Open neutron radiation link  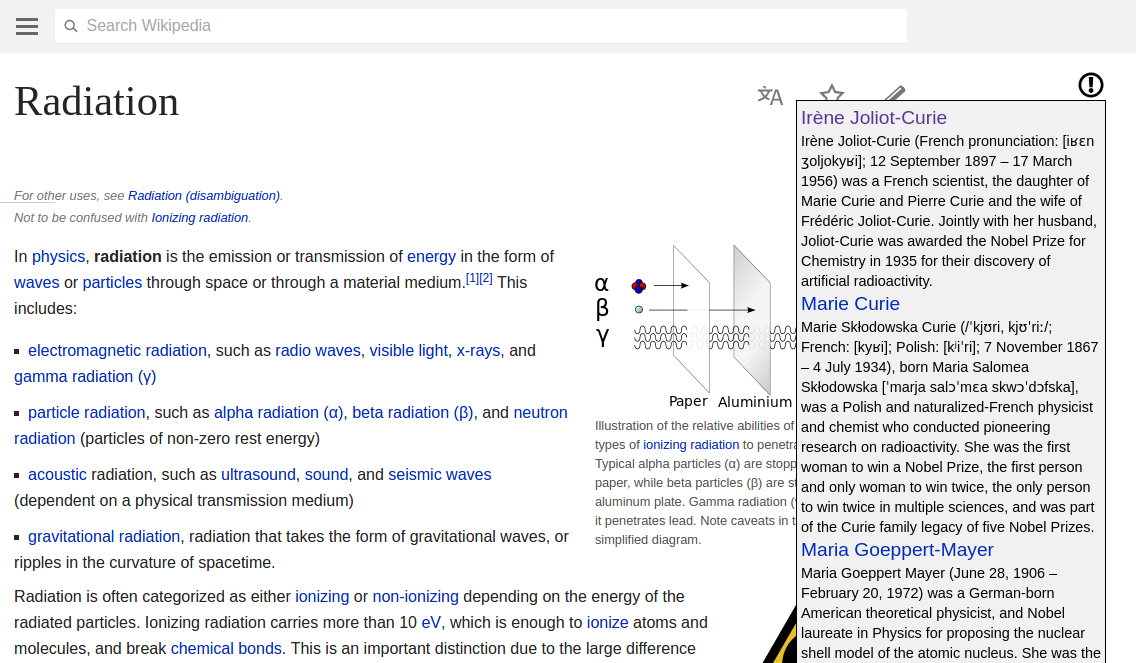tap(540, 413)
